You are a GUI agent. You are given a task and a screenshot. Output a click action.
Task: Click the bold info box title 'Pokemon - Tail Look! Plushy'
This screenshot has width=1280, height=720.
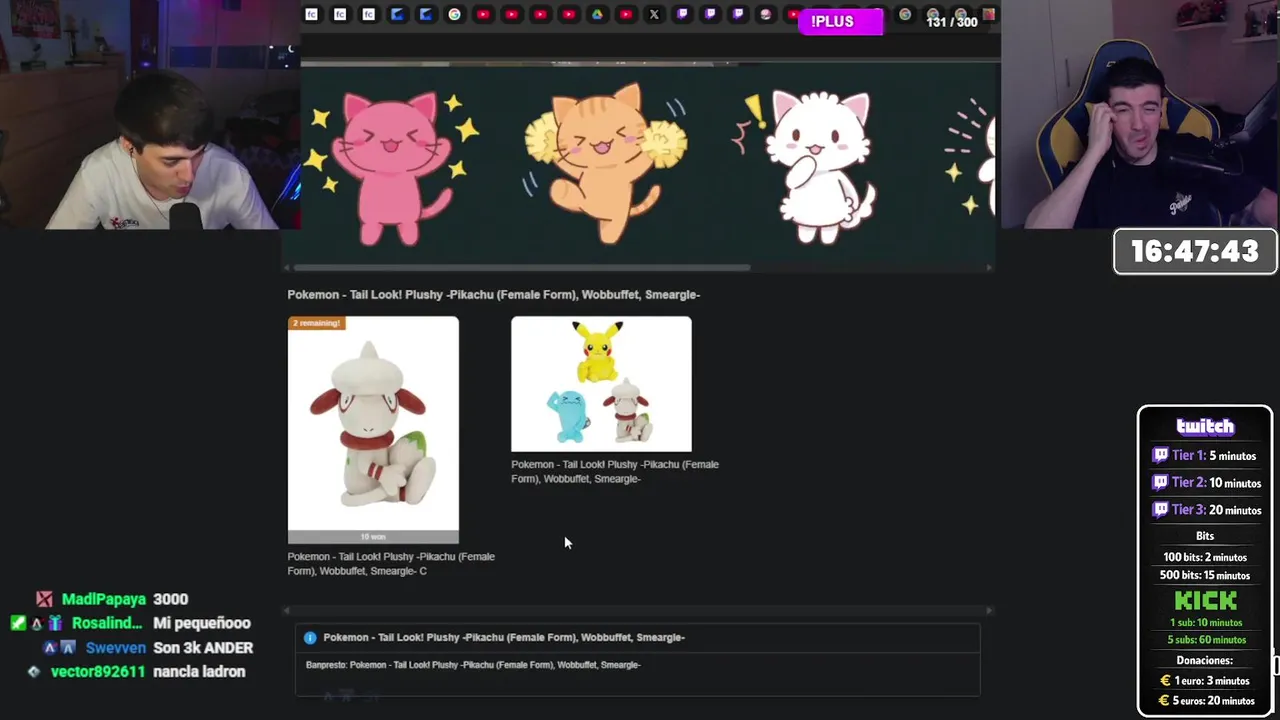tap(504, 637)
